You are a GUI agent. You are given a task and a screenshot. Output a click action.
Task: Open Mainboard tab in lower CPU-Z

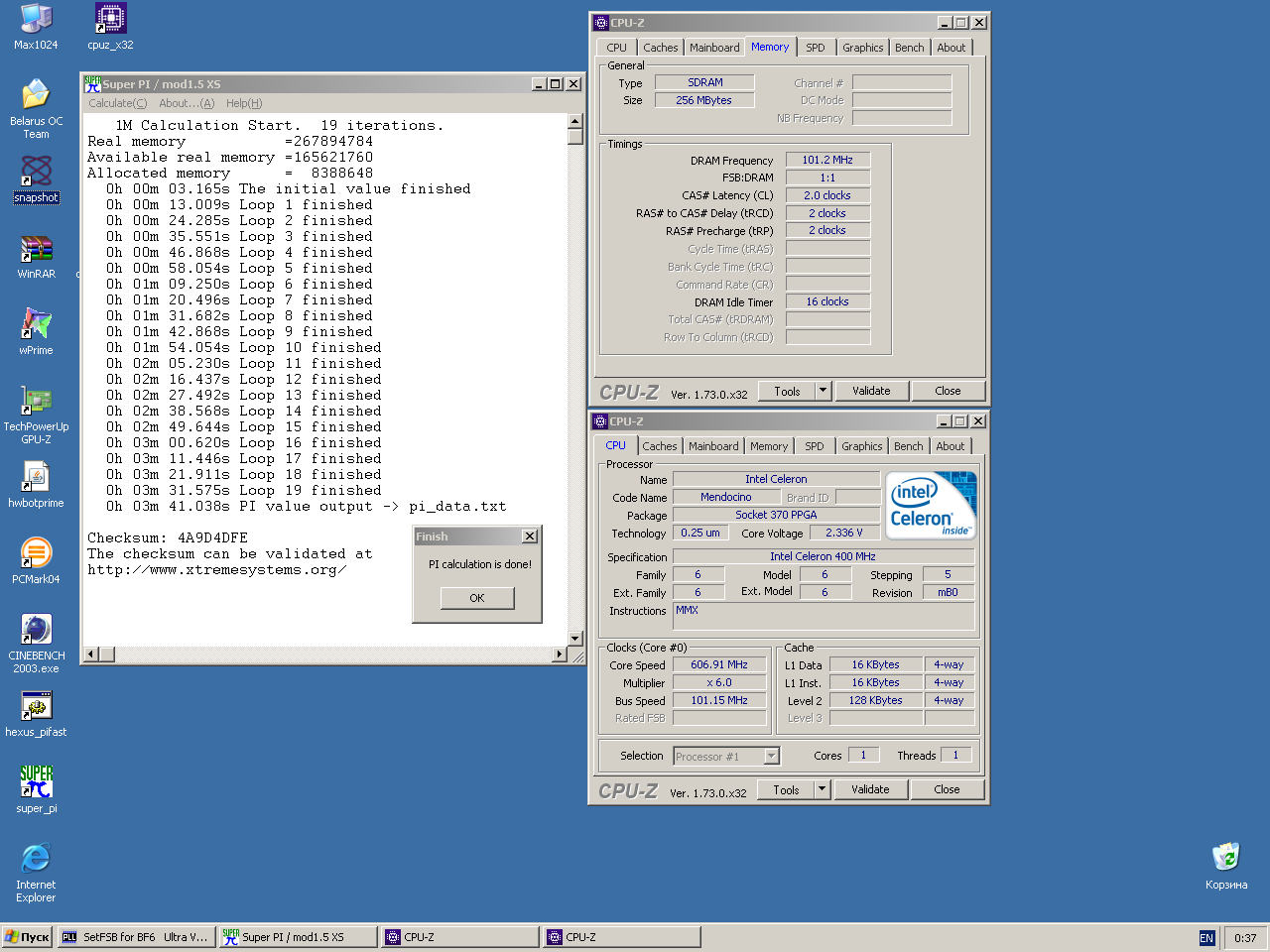pyautogui.click(x=713, y=446)
